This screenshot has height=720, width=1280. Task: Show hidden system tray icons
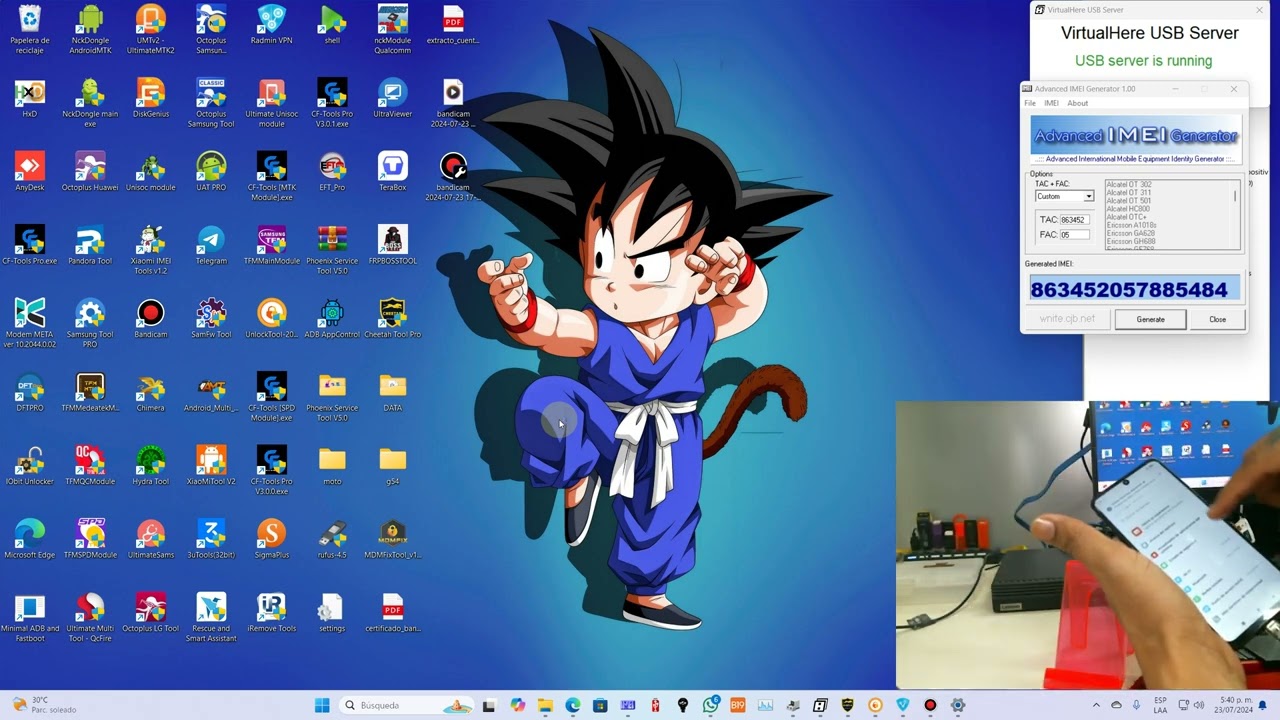pyautogui.click(x=1096, y=705)
